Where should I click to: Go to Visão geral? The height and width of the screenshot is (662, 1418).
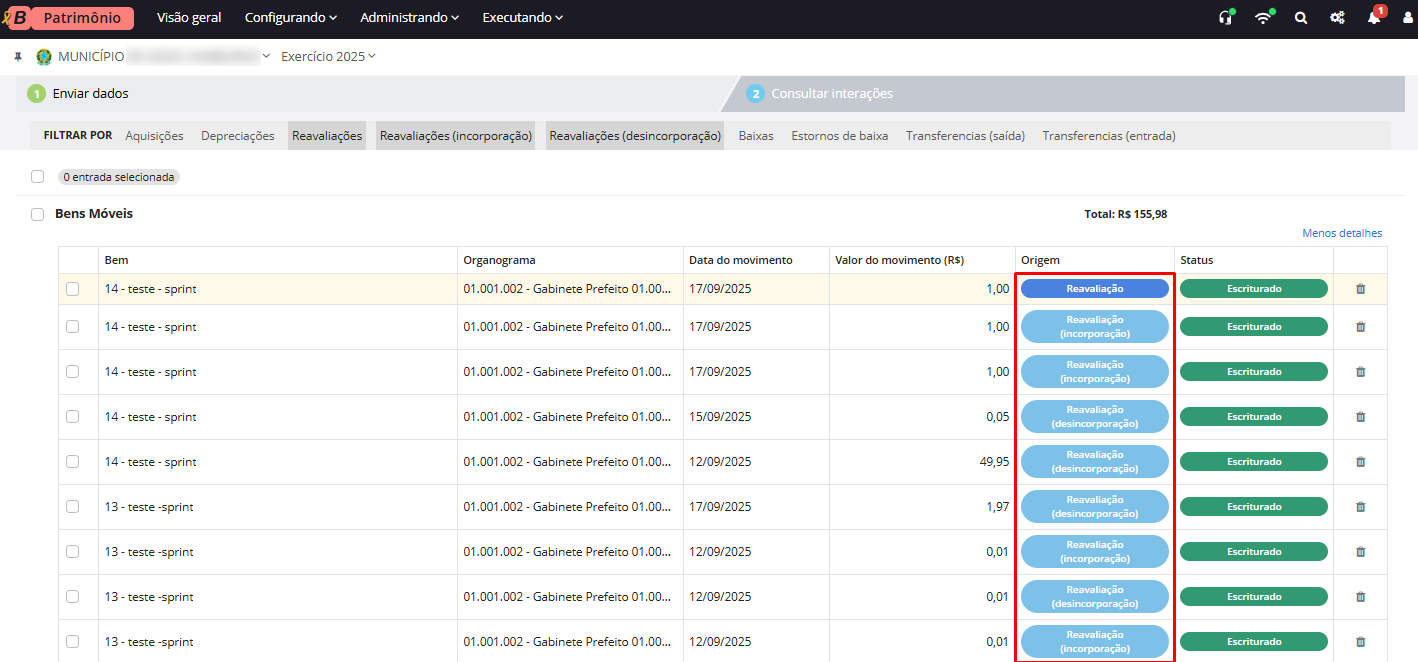coord(189,18)
